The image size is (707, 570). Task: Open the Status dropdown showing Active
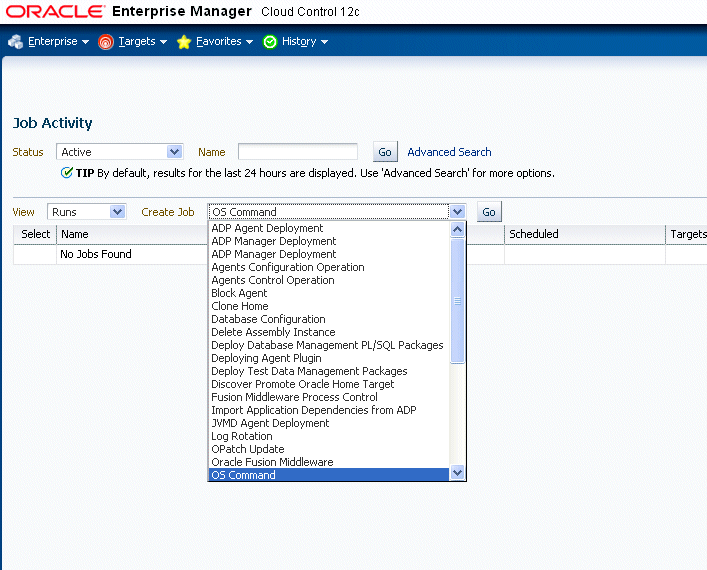119,152
